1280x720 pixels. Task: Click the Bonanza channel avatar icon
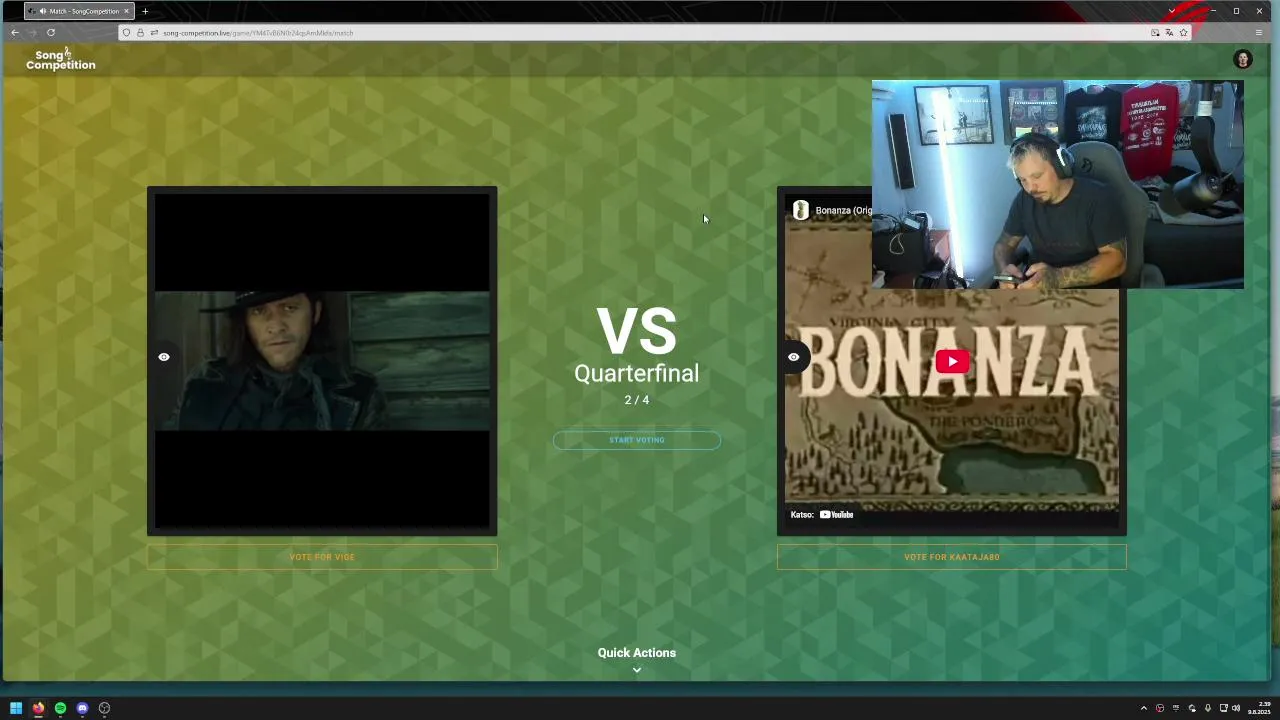(x=800, y=210)
